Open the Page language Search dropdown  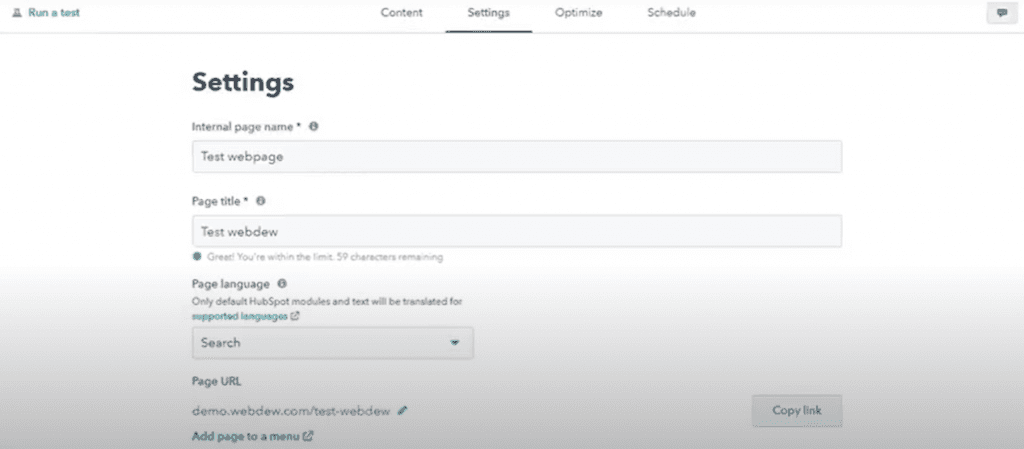click(332, 343)
